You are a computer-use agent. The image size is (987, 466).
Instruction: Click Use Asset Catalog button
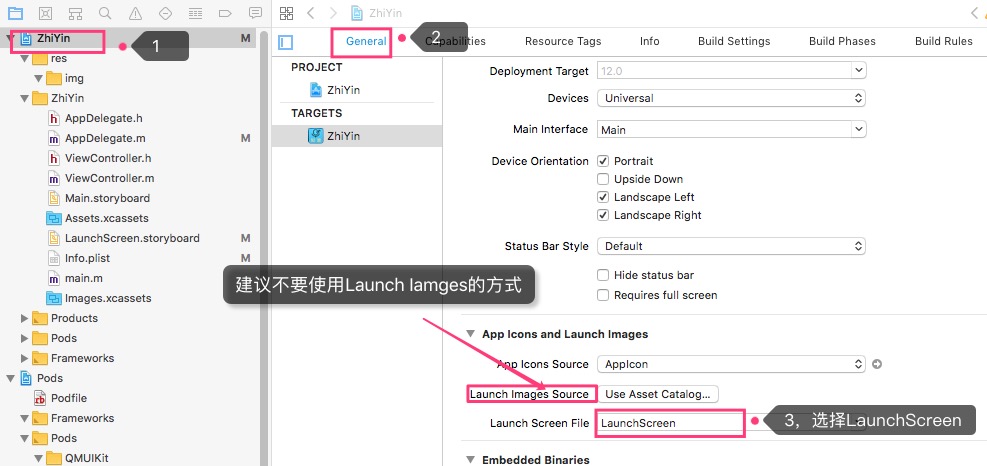coord(658,394)
